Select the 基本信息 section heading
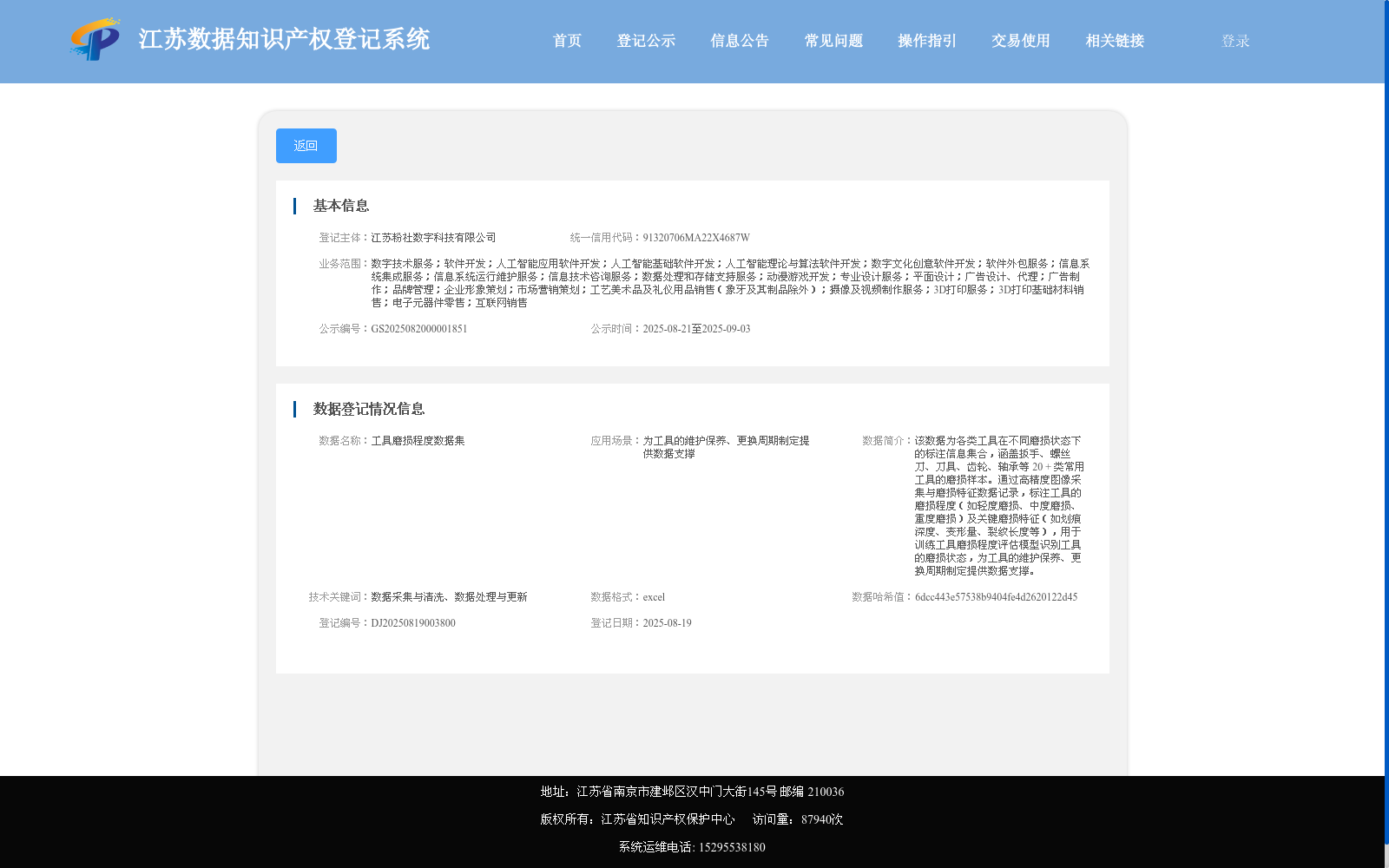This screenshot has width=1389, height=868. click(x=341, y=206)
